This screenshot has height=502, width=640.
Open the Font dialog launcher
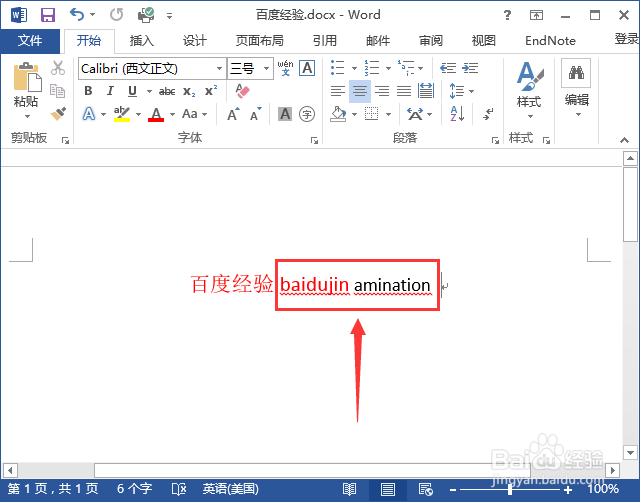tap(314, 140)
